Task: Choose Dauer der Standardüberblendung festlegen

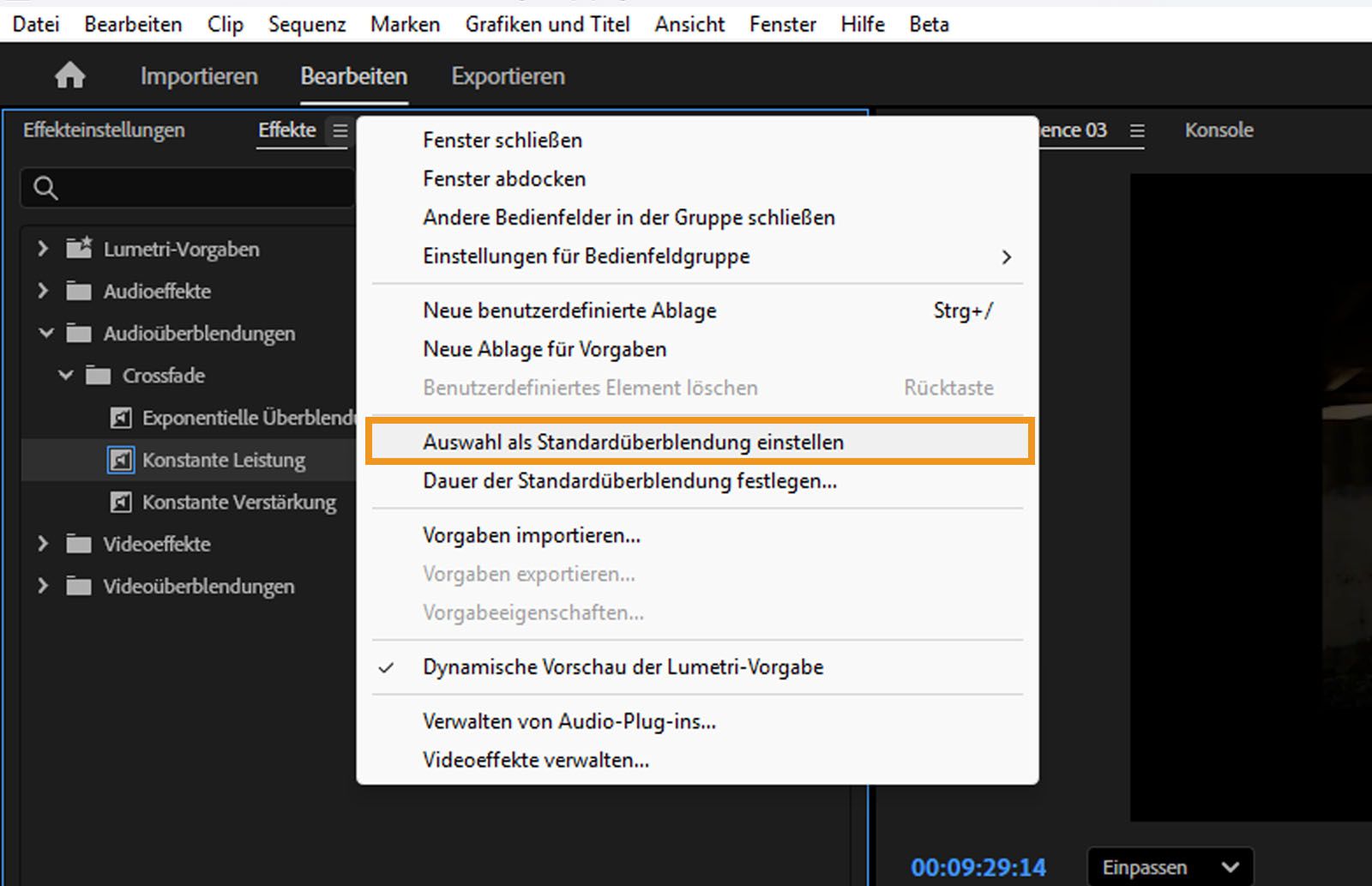Action: [x=697, y=481]
